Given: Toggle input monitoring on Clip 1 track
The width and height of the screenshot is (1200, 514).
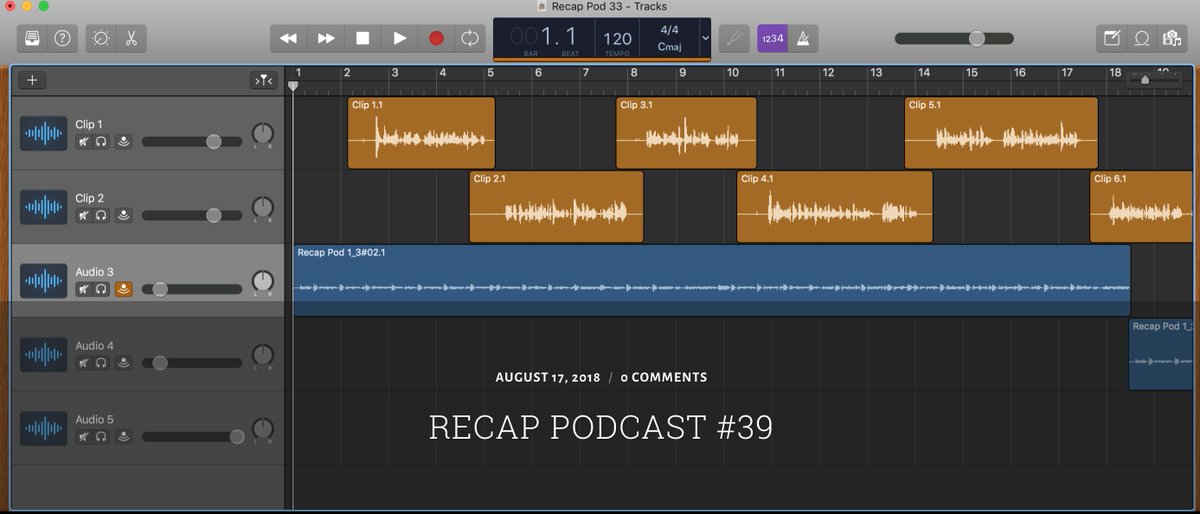Looking at the screenshot, I should [x=124, y=142].
